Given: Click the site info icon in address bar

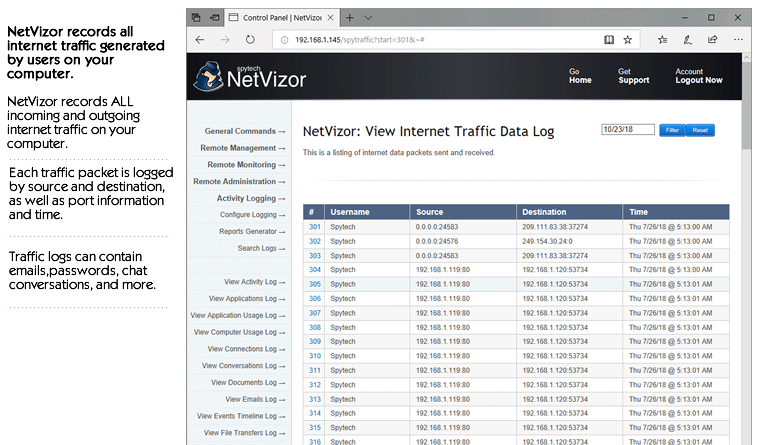Looking at the screenshot, I should 284,40.
